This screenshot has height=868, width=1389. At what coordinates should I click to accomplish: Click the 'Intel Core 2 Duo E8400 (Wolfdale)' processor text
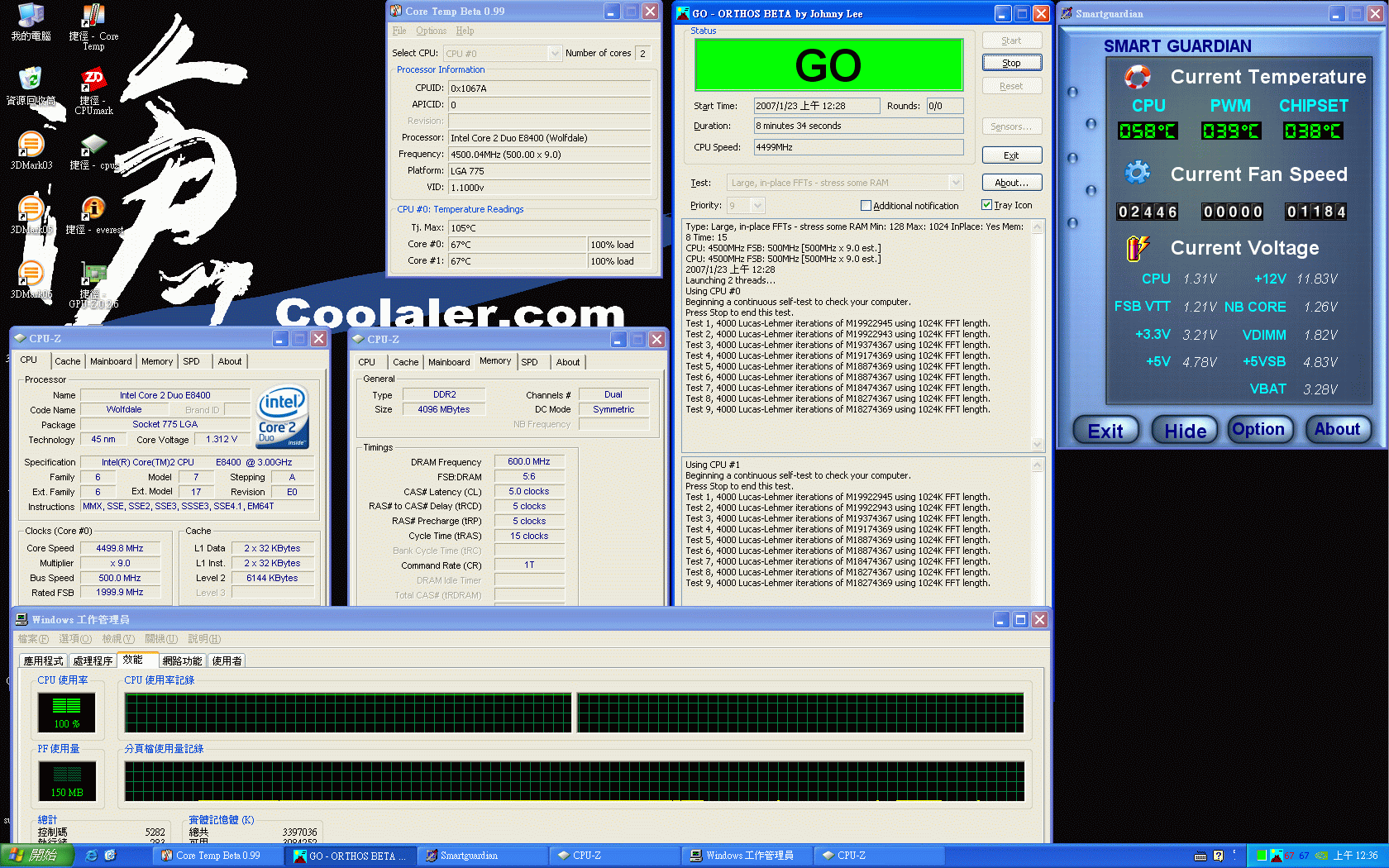click(x=518, y=138)
